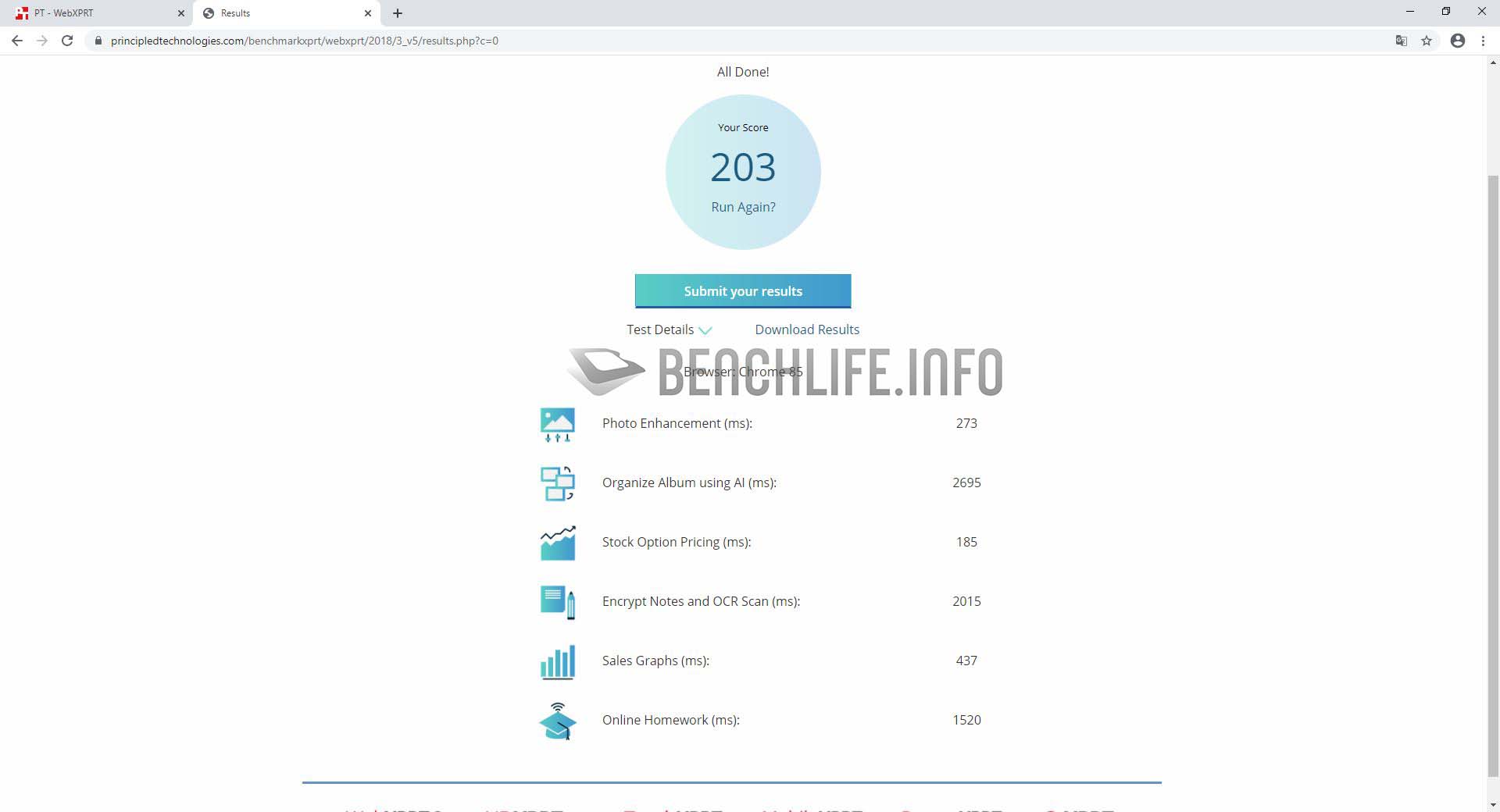Click the Photo Enhancement icon
1500x812 pixels.
557,424
